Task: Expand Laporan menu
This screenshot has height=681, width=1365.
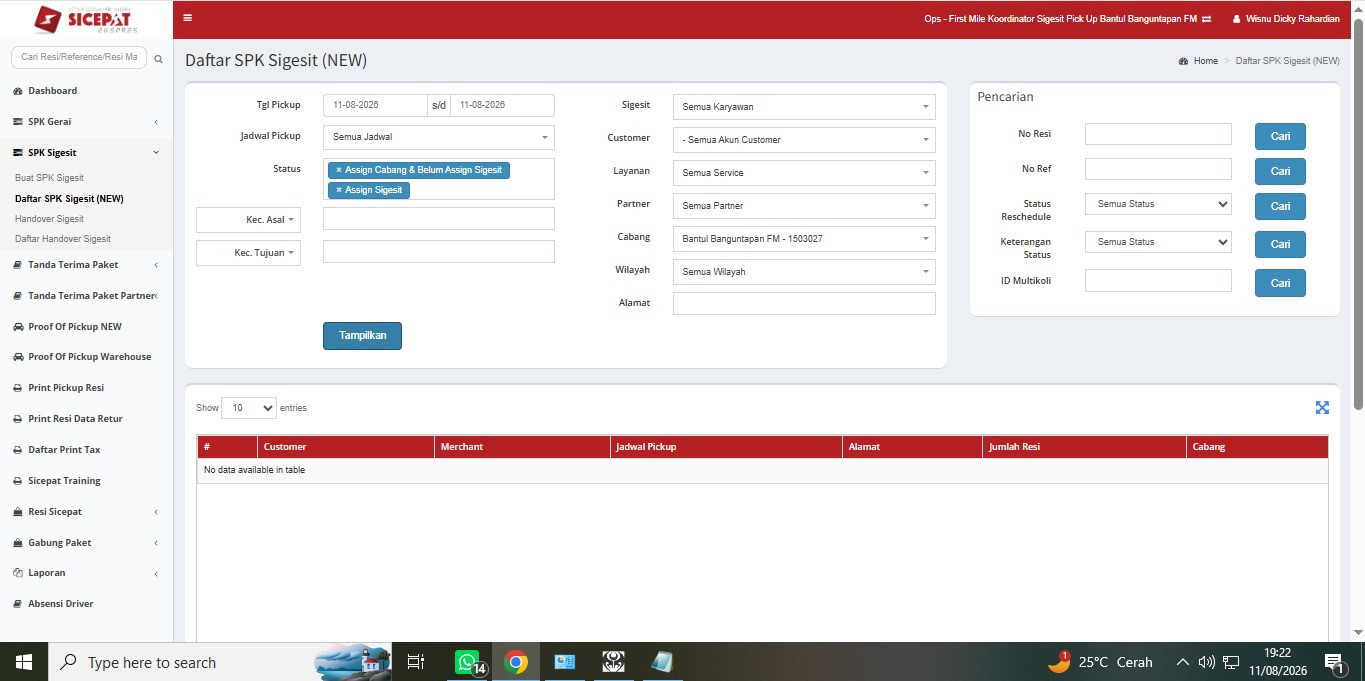Action: pos(87,573)
